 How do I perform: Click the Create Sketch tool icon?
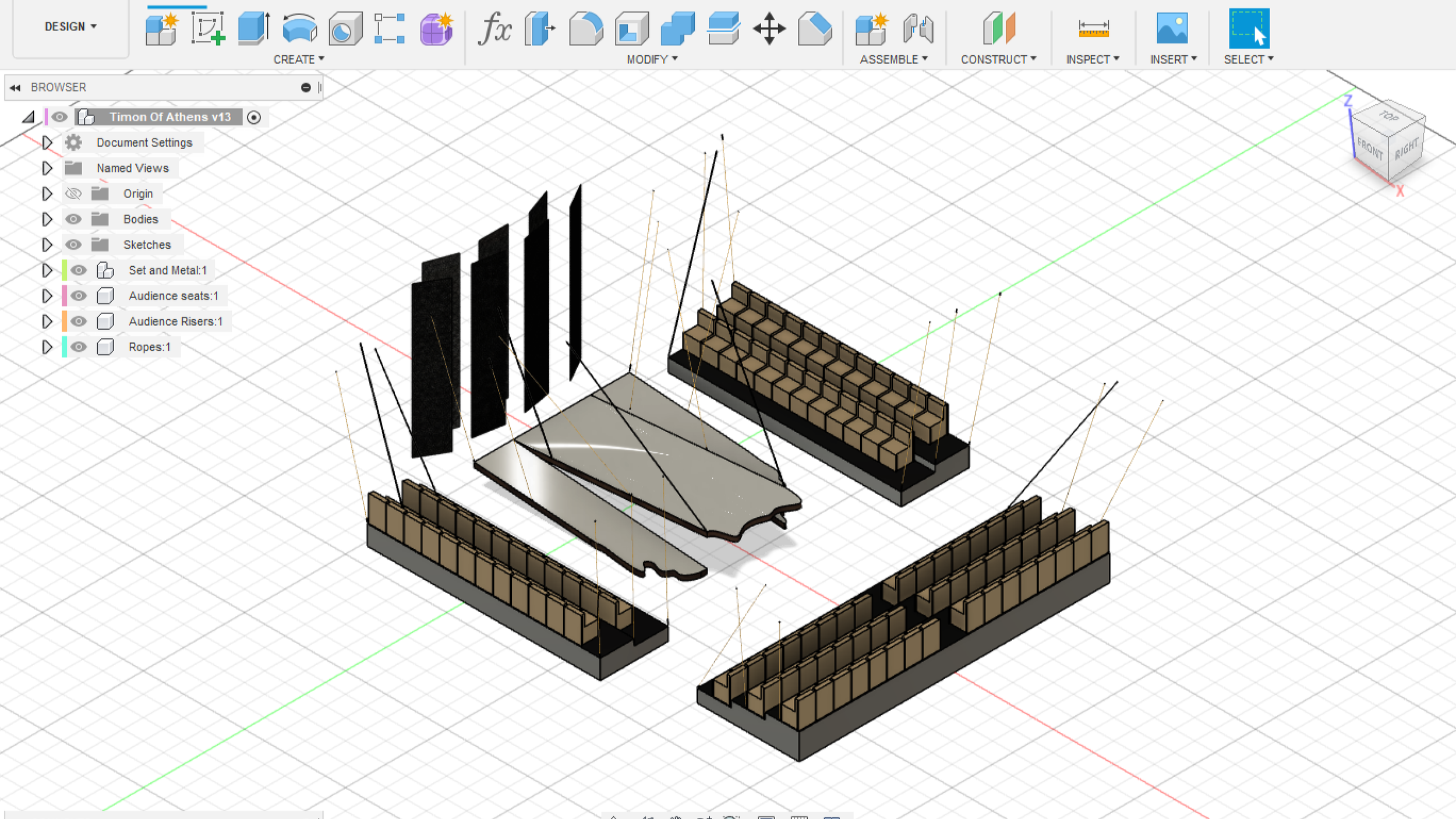208,29
